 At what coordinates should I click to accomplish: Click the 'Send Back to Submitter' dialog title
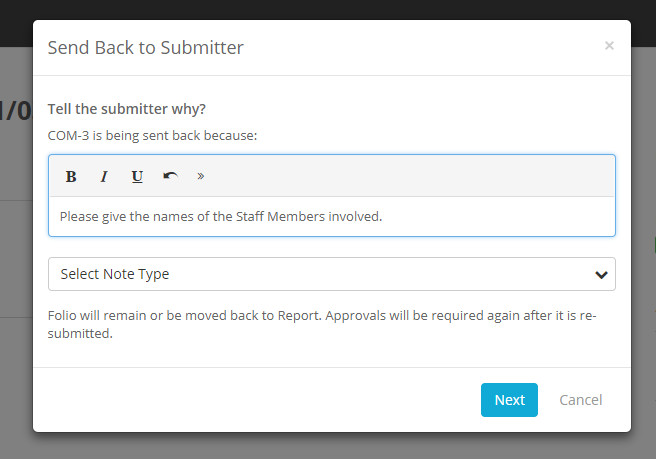[146, 48]
